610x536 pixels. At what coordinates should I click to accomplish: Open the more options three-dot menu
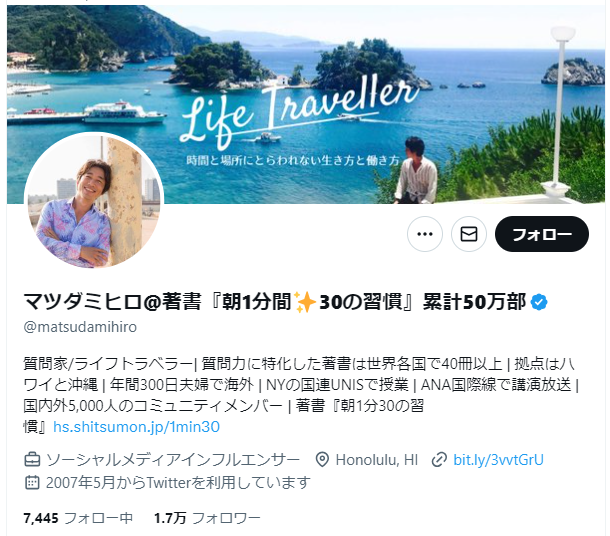point(424,234)
